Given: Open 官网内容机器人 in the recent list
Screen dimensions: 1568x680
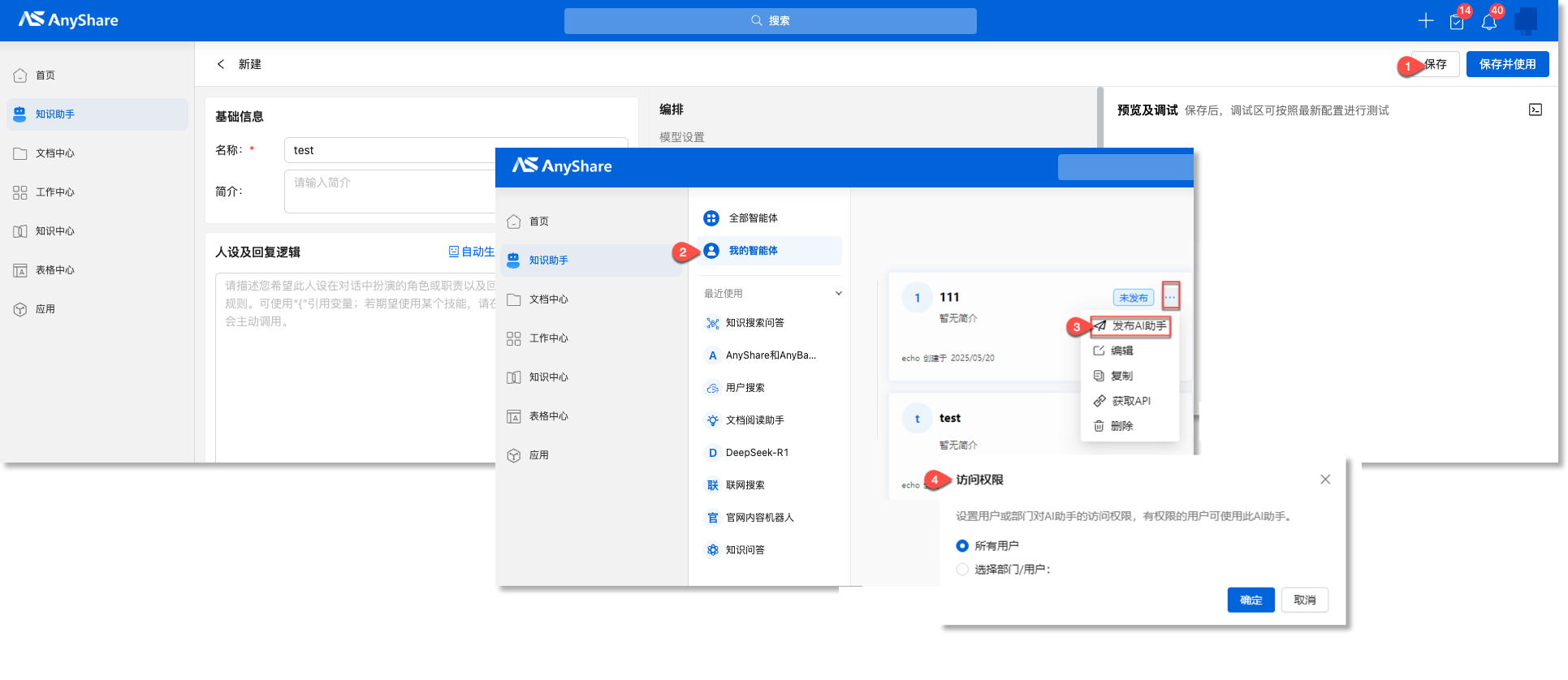Looking at the screenshot, I should tap(769, 518).
